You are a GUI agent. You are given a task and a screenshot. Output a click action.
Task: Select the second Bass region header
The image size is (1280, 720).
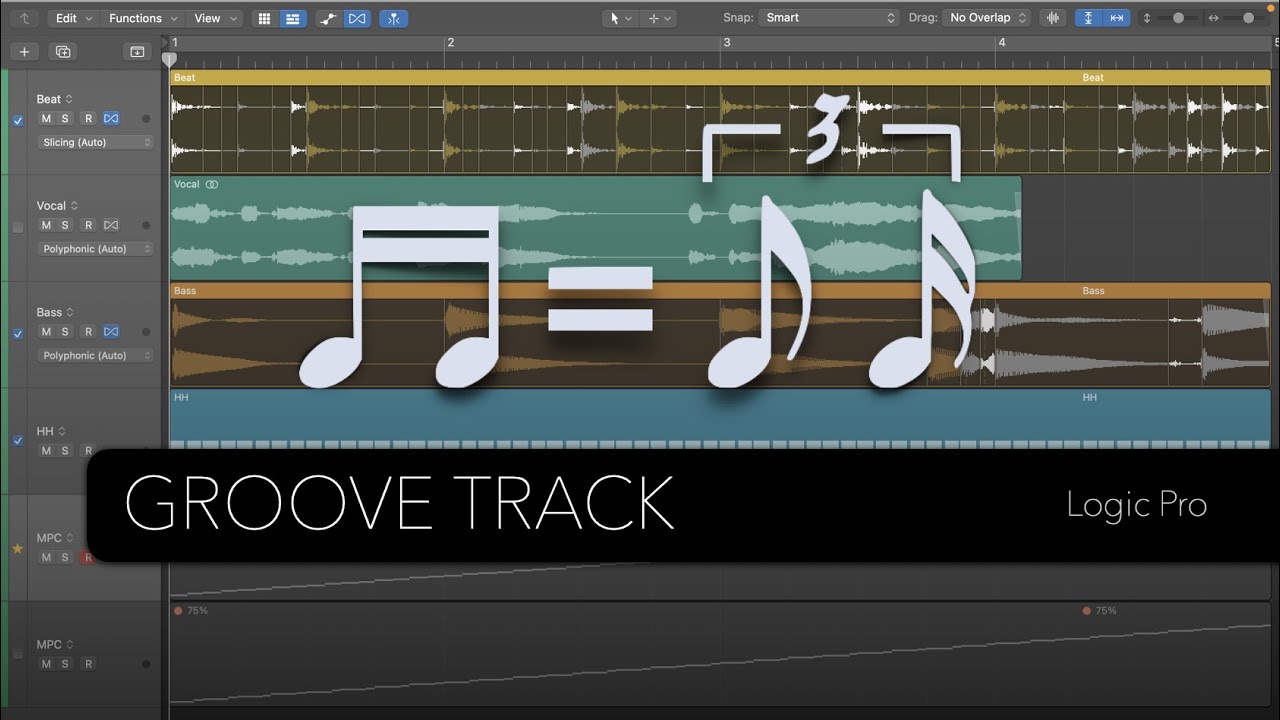point(1175,291)
